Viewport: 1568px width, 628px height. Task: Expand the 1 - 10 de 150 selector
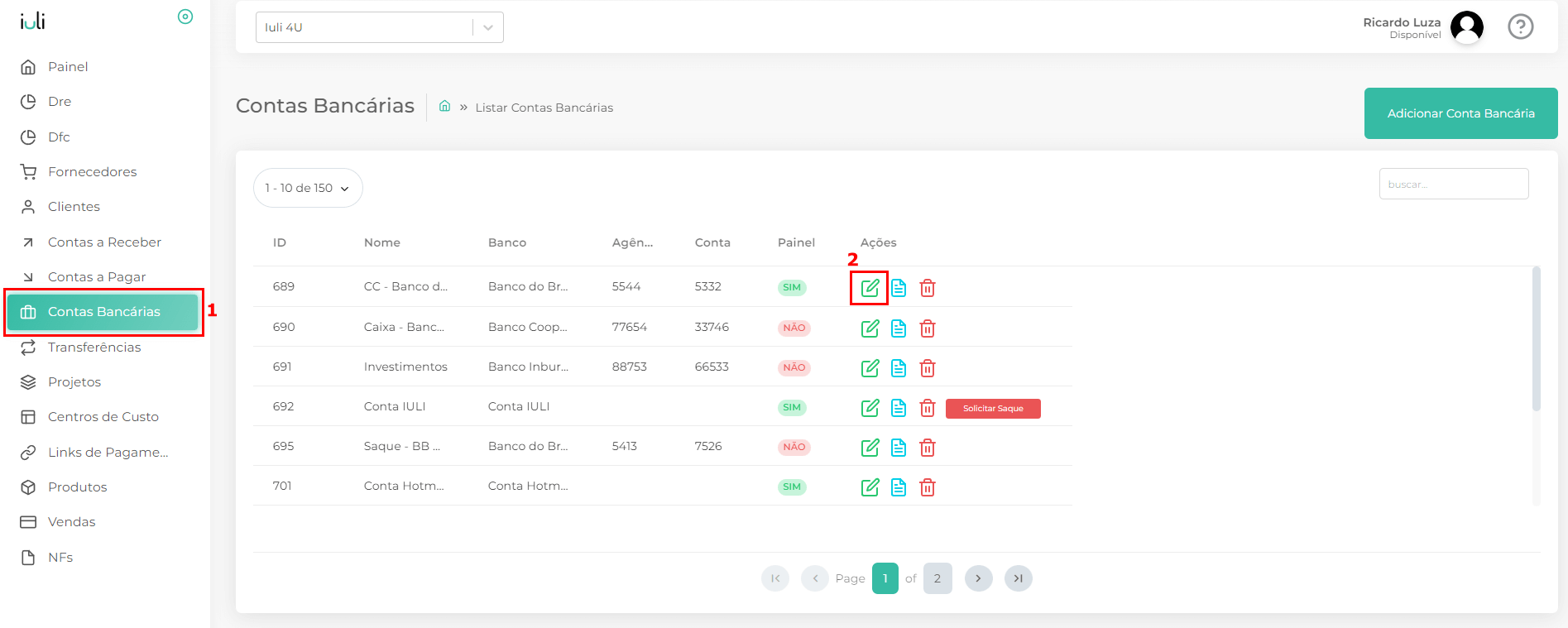coord(308,188)
